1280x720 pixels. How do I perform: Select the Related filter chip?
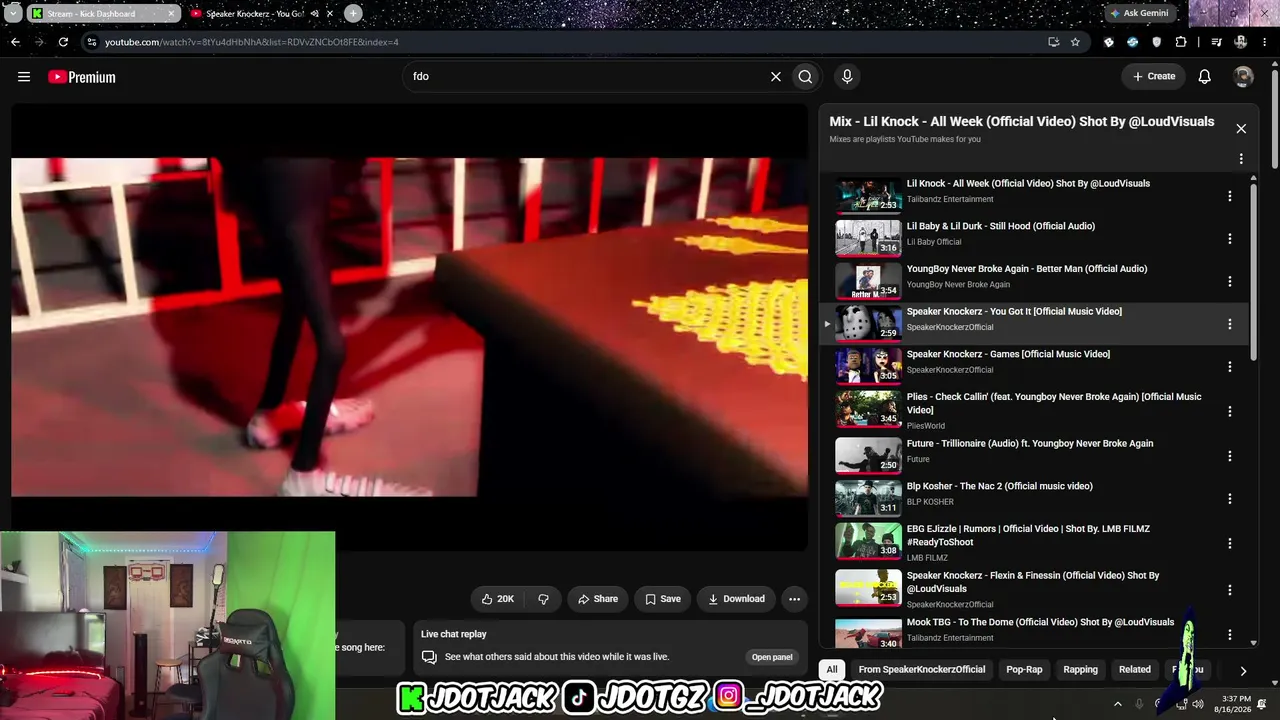[1135, 670]
